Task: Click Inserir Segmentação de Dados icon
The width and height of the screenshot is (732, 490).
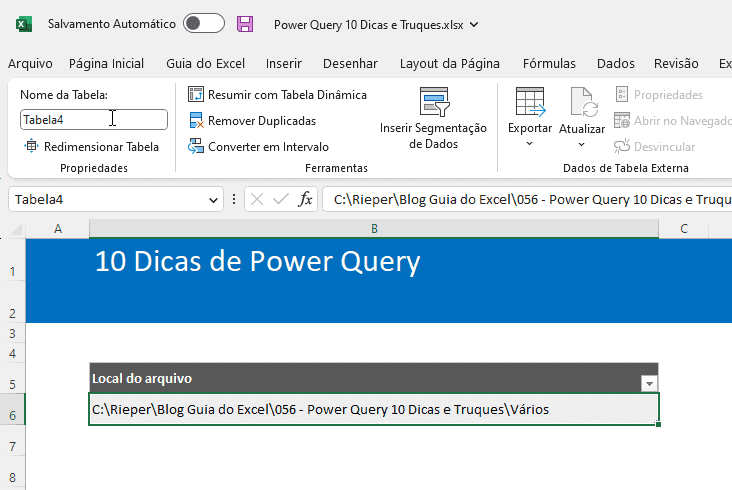Action: point(434,101)
